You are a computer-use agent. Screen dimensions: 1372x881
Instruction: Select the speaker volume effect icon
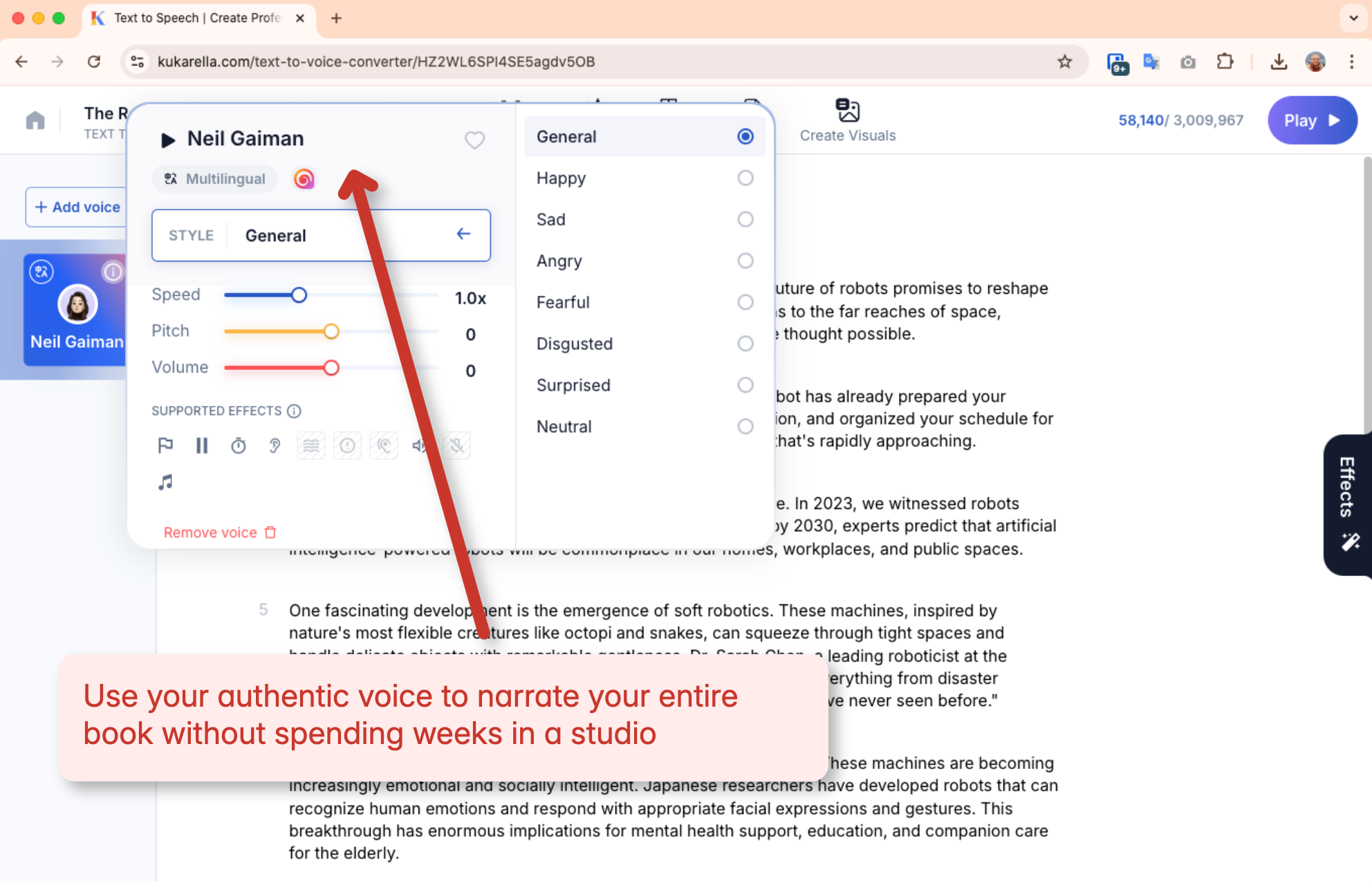(x=419, y=446)
